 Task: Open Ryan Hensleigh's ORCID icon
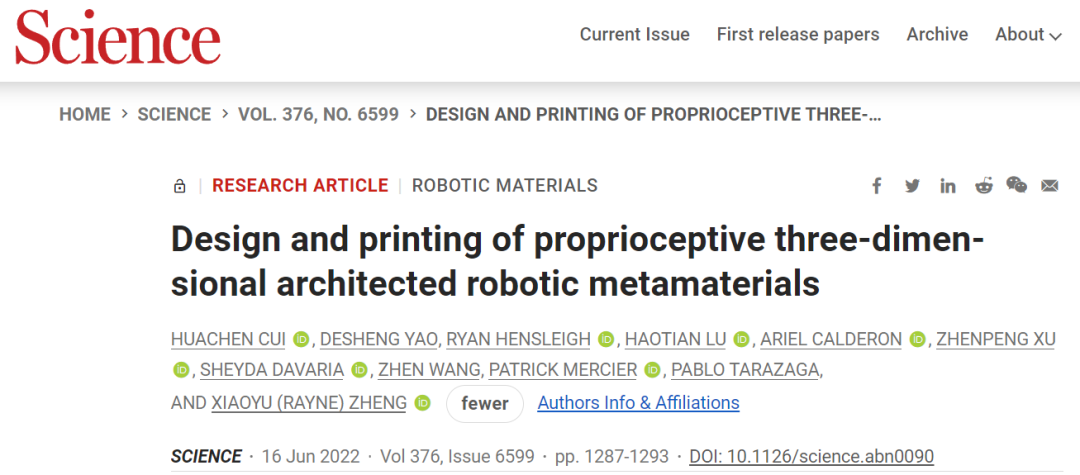(605, 339)
